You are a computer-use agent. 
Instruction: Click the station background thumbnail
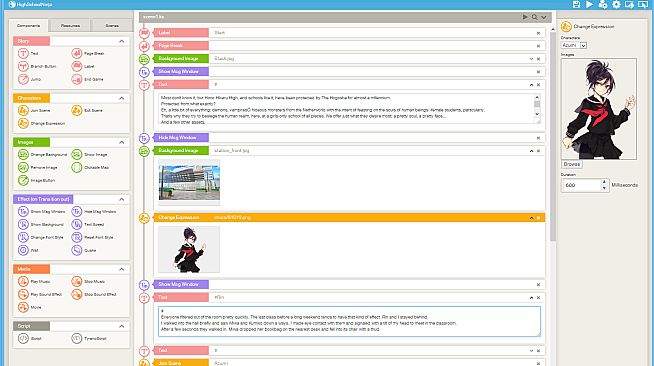pyautogui.click(x=189, y=182)
